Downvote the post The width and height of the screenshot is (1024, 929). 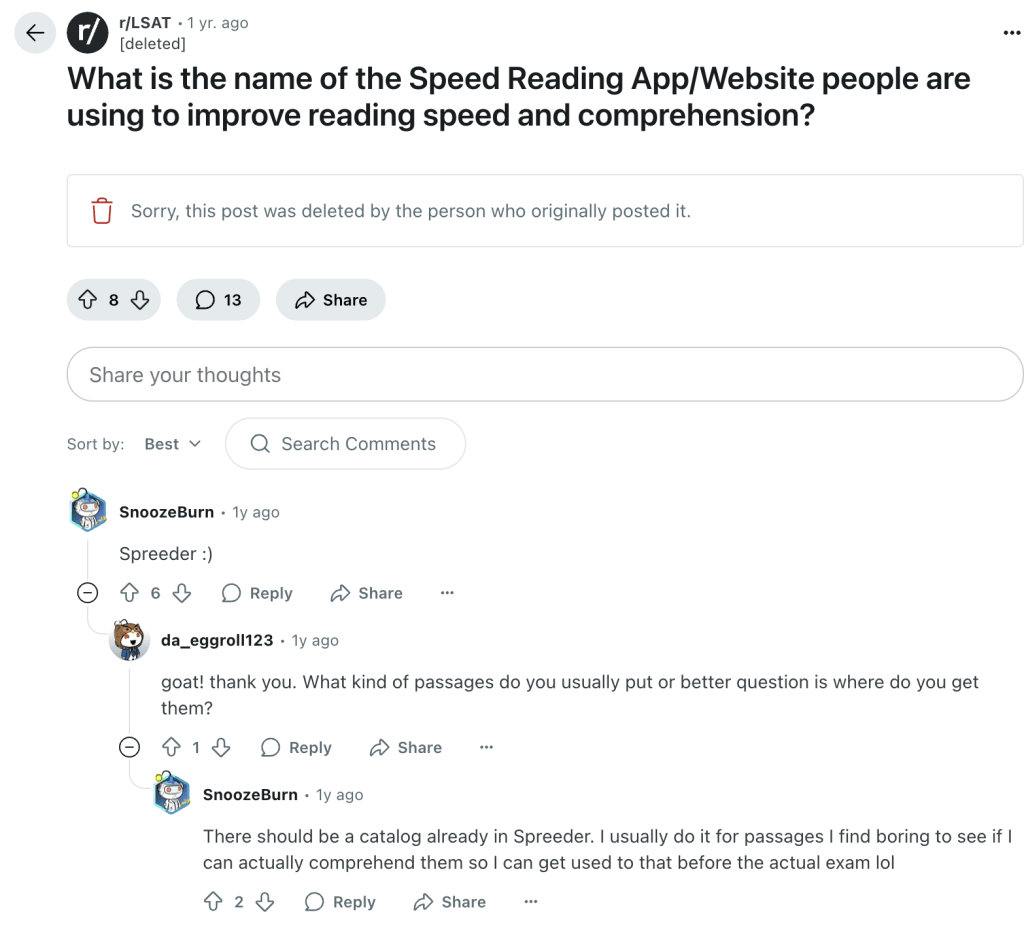click(140, 299)
